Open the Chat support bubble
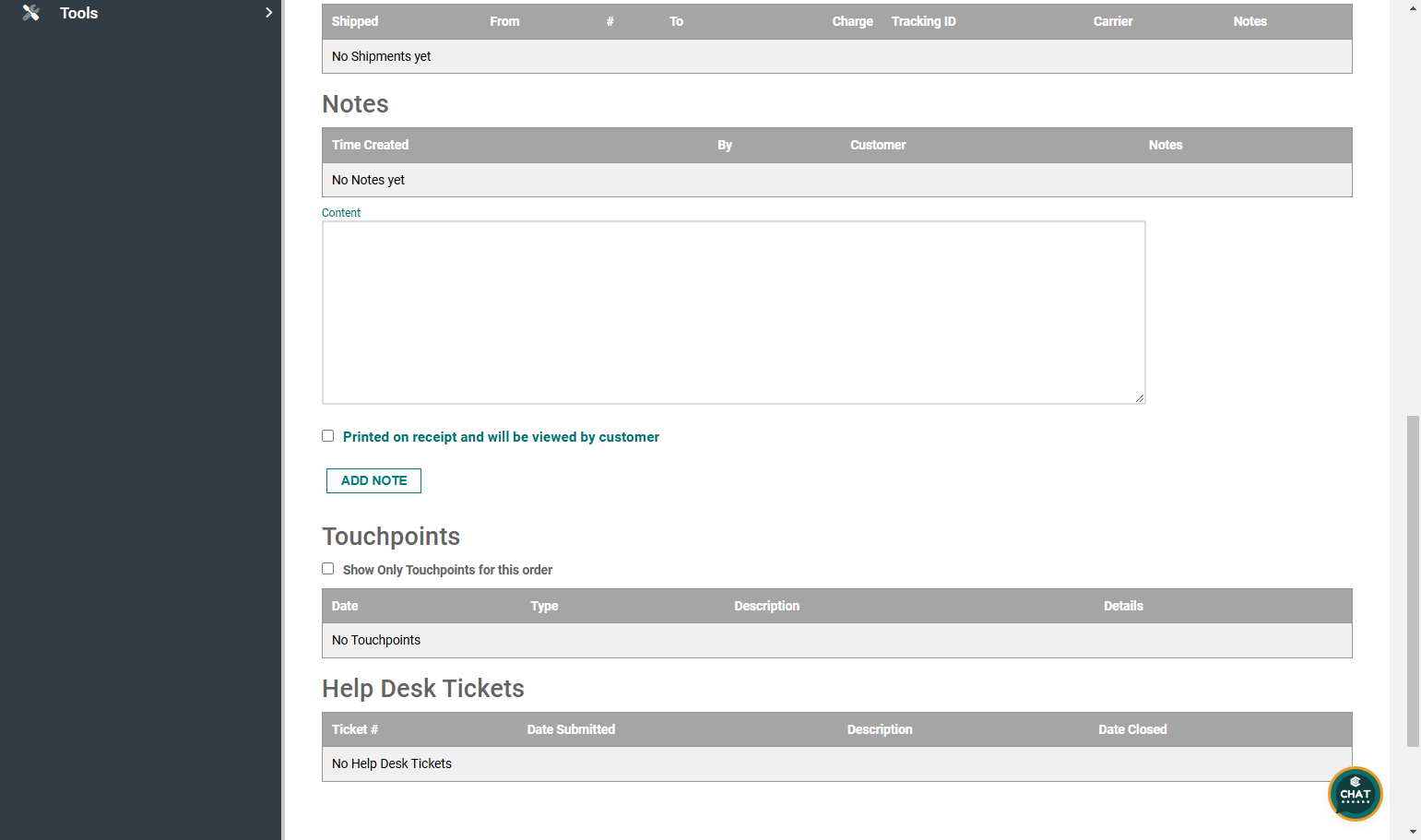Image resolution: width=1421 pixels, height=840 pixels. click(x=1355, y=794)
